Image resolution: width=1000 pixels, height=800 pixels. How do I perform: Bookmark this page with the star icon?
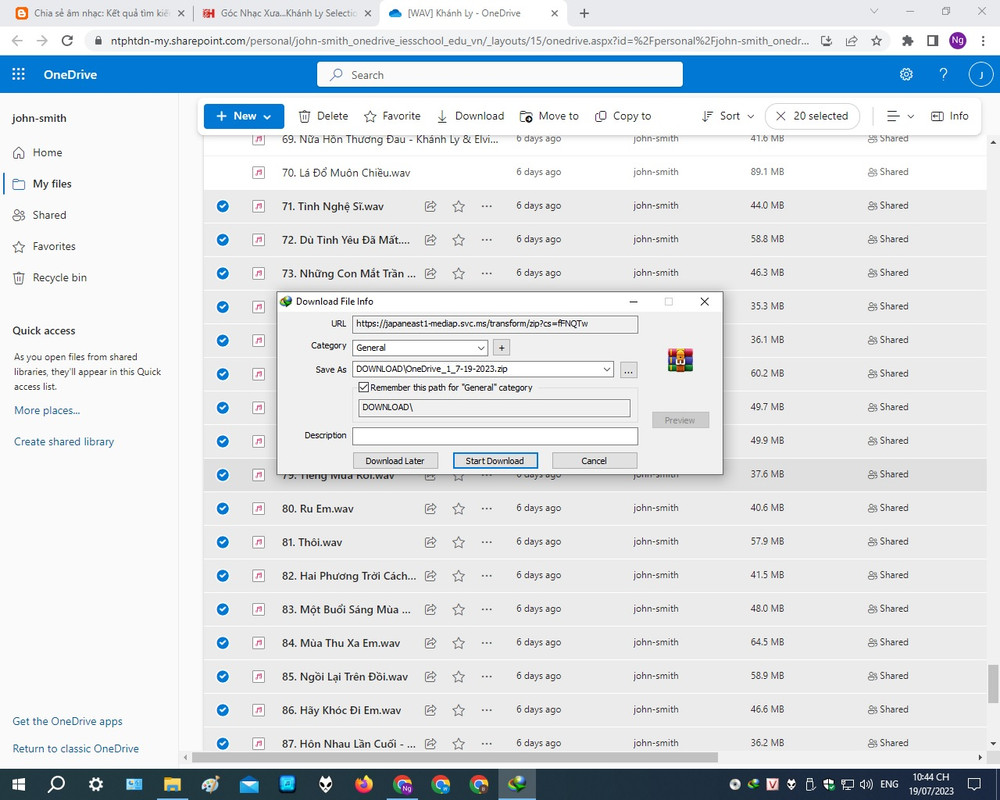coord(877,41)
